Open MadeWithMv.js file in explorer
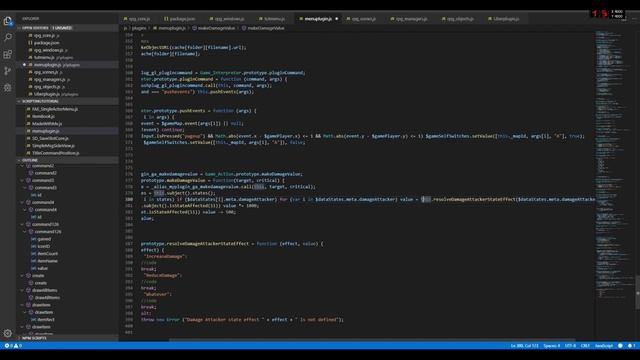Screen dimensions: 640x360 [x=67, y=124]
